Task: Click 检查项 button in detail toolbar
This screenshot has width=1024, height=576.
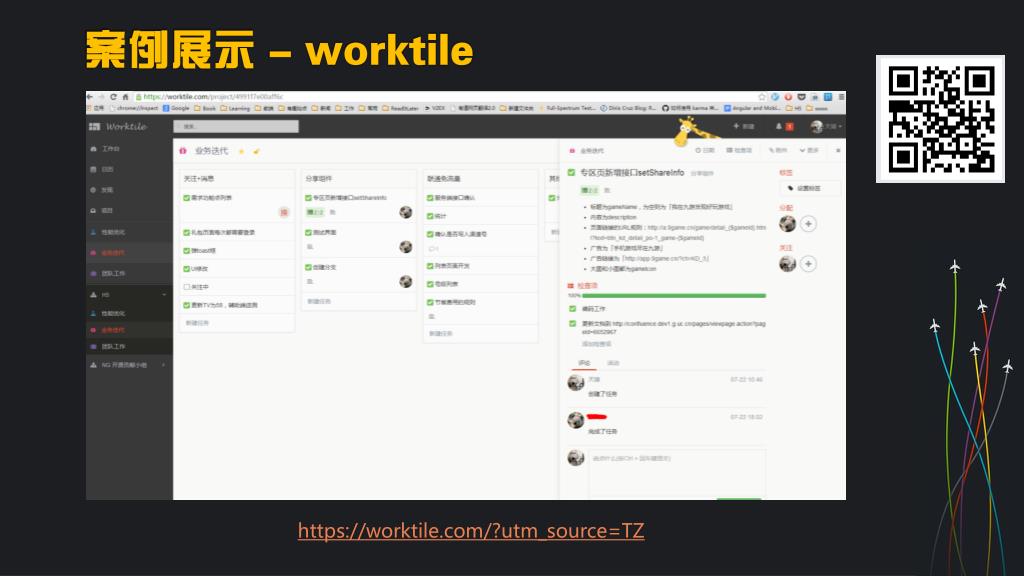Action: pos(739,151)
